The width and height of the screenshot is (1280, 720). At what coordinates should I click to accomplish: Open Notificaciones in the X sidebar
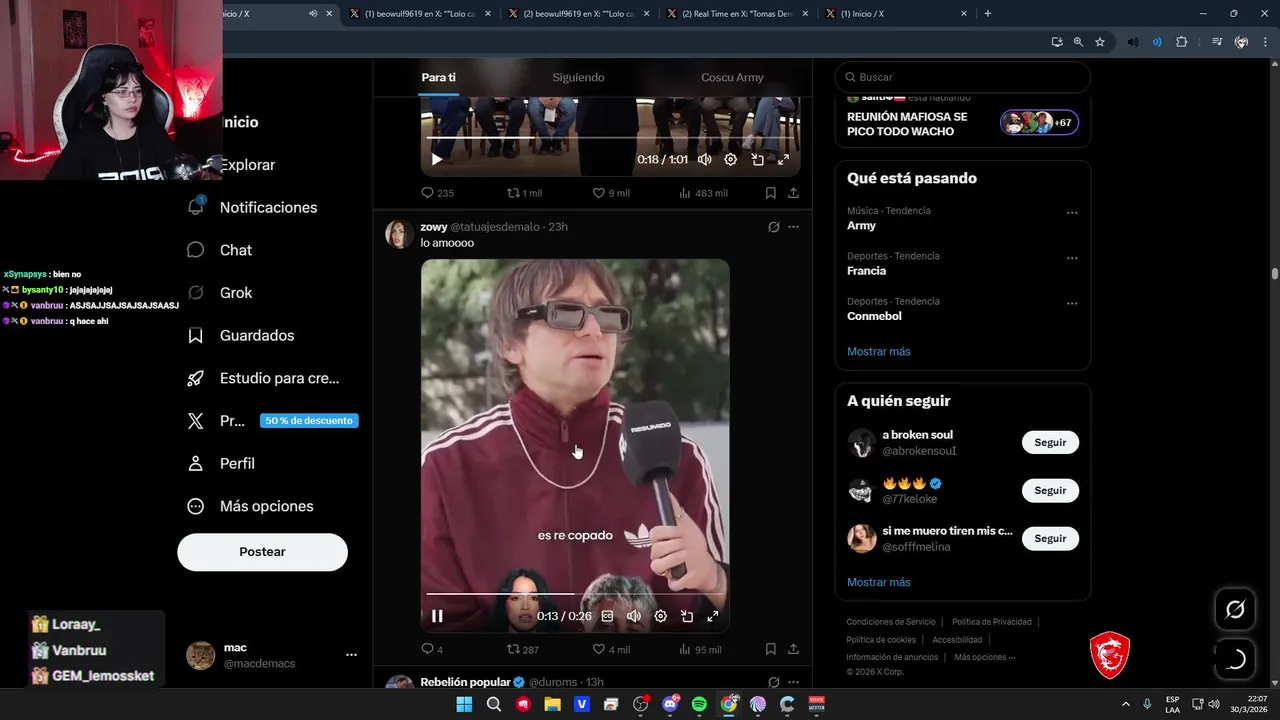tap(252, 207)
